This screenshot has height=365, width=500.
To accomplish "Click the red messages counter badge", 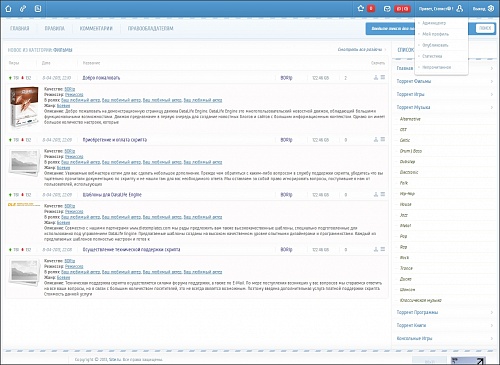I will point(402,9).
